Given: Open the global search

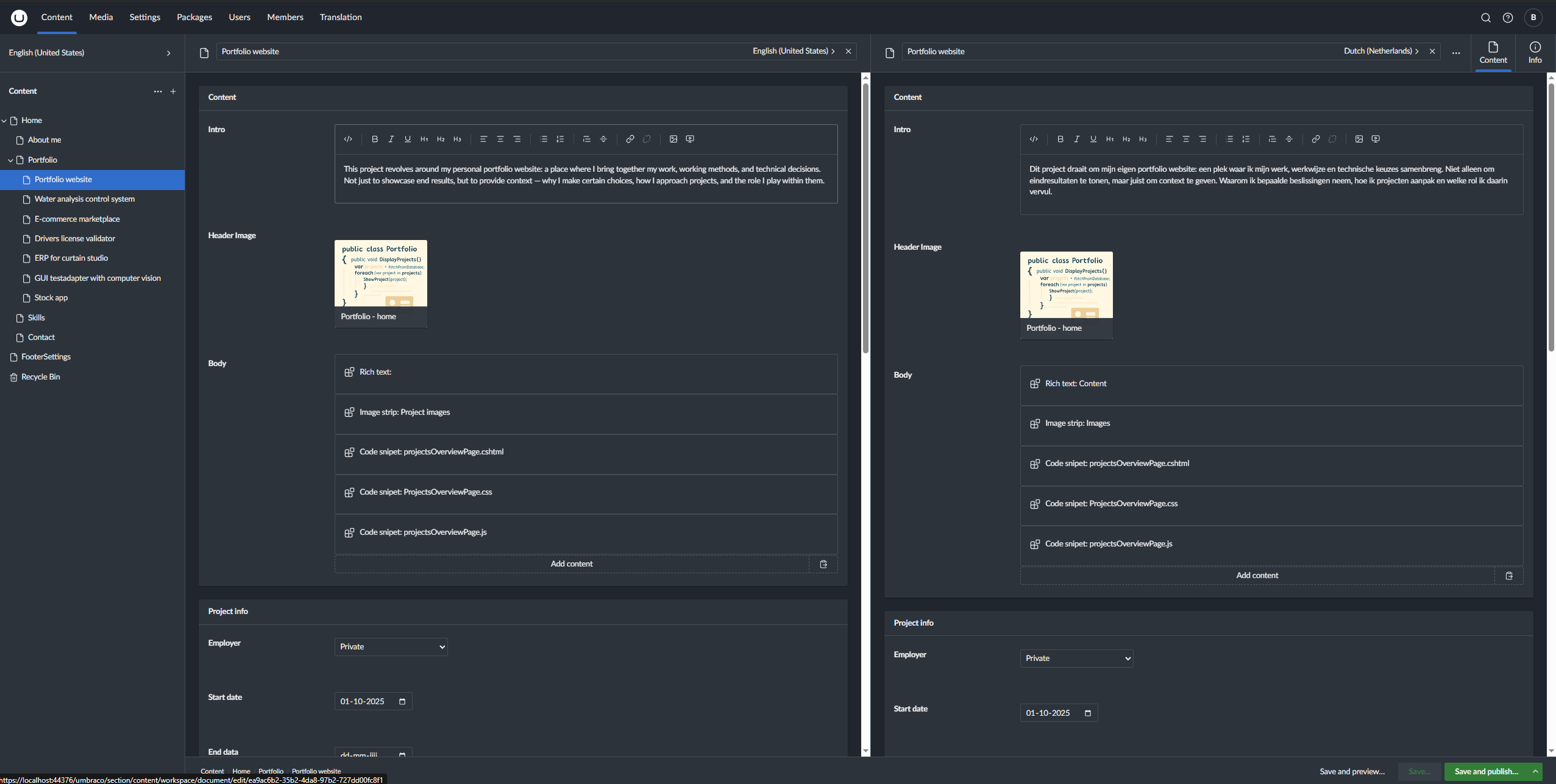Looking at the screenshot, I should click(x=1485, y=17).
